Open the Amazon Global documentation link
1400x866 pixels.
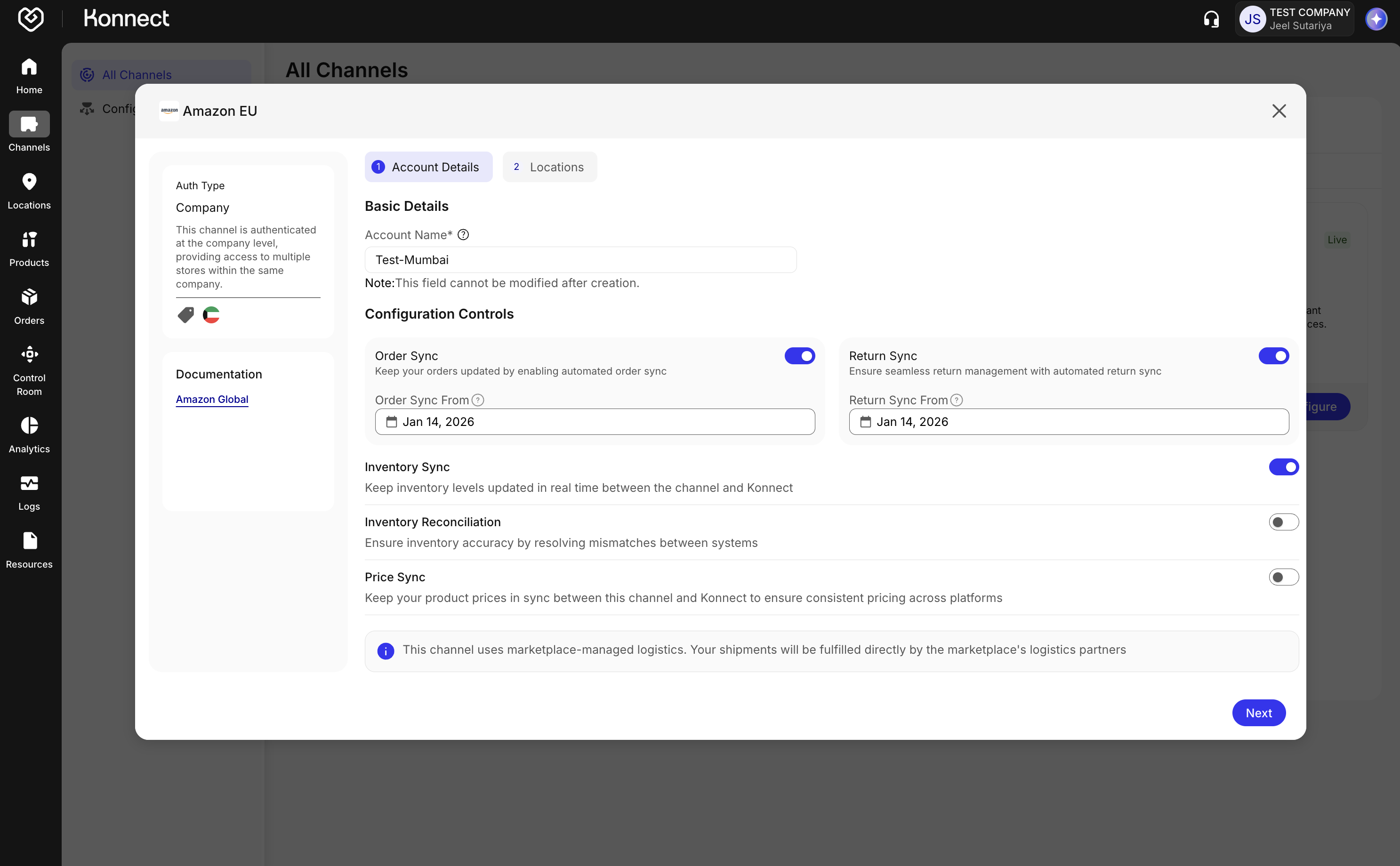click(x=212, y=400)
